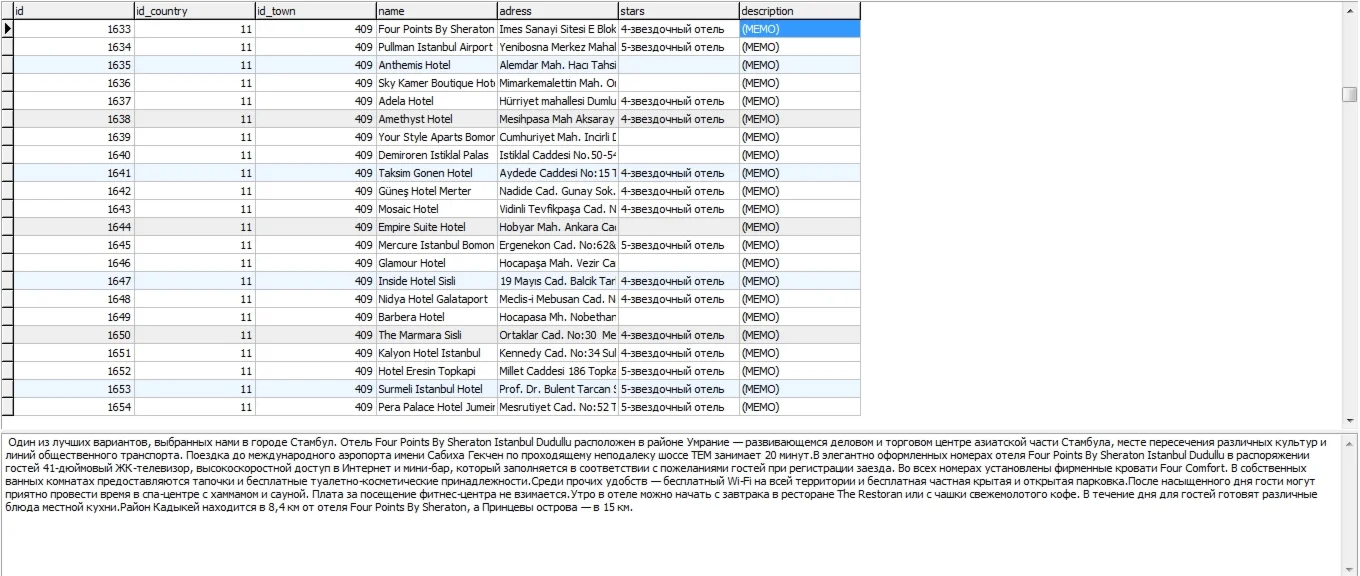The height and width of the screenshot is (576, 1360).
Task: Select the "Anthemis Hotel" name cell
Action: coord(436,65)
